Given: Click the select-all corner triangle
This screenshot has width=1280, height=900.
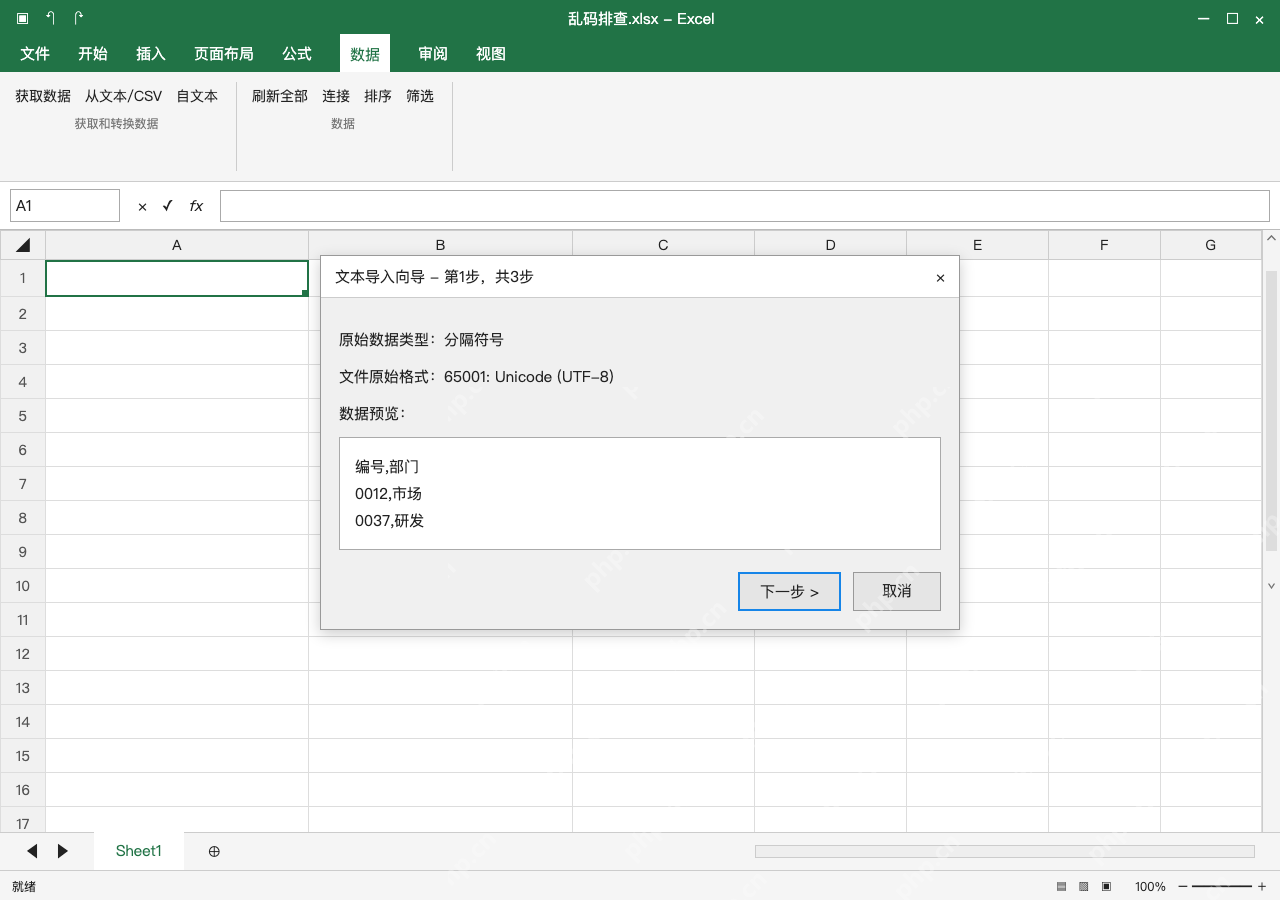Looking at the screenshot, I should 23,245.
